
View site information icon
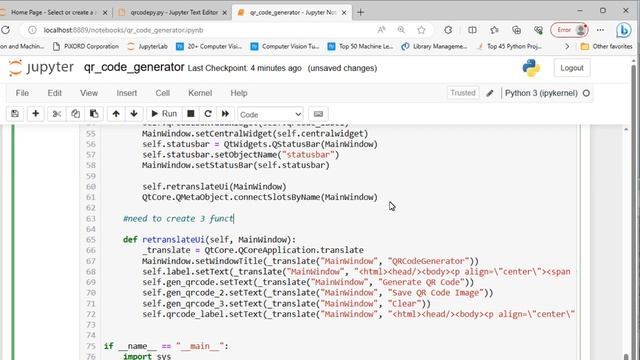coord(32,30)
